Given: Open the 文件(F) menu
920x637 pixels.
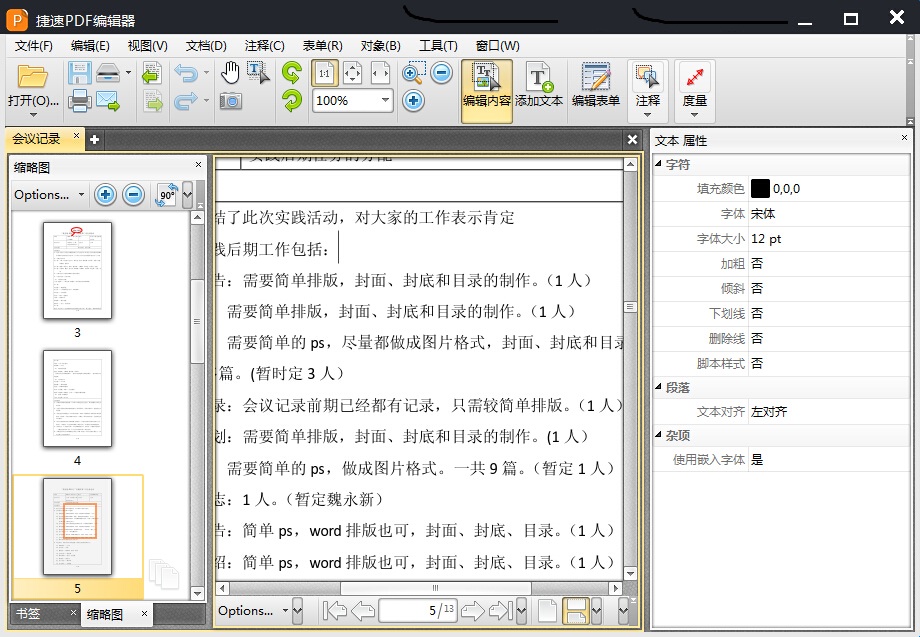Looking at the screenshot, I should (32, 45).
